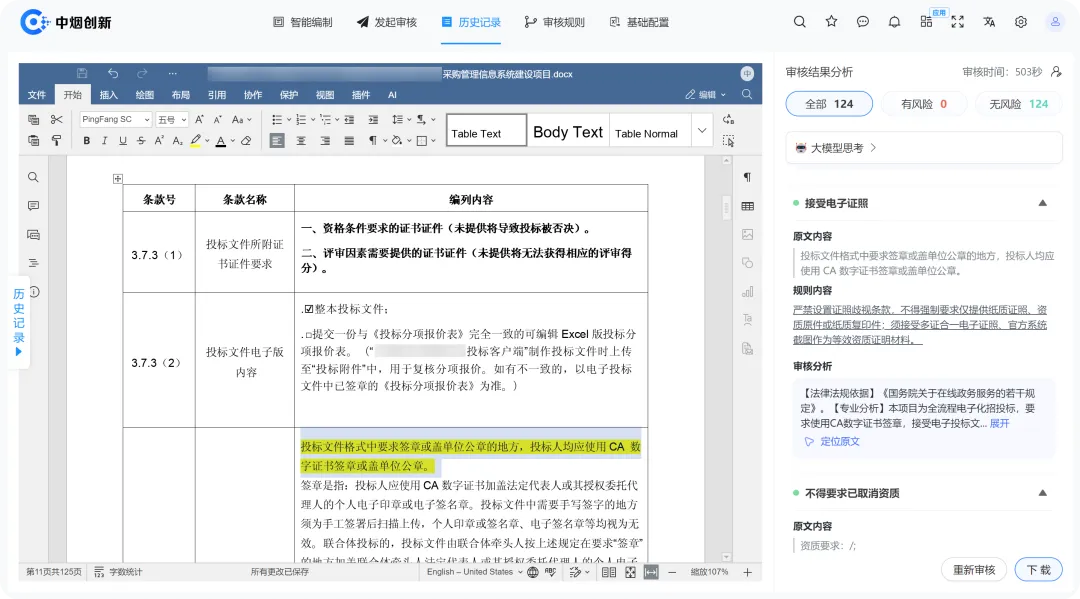Open the messages chat icon
The image size is (1080, 599).
(862, 22)
